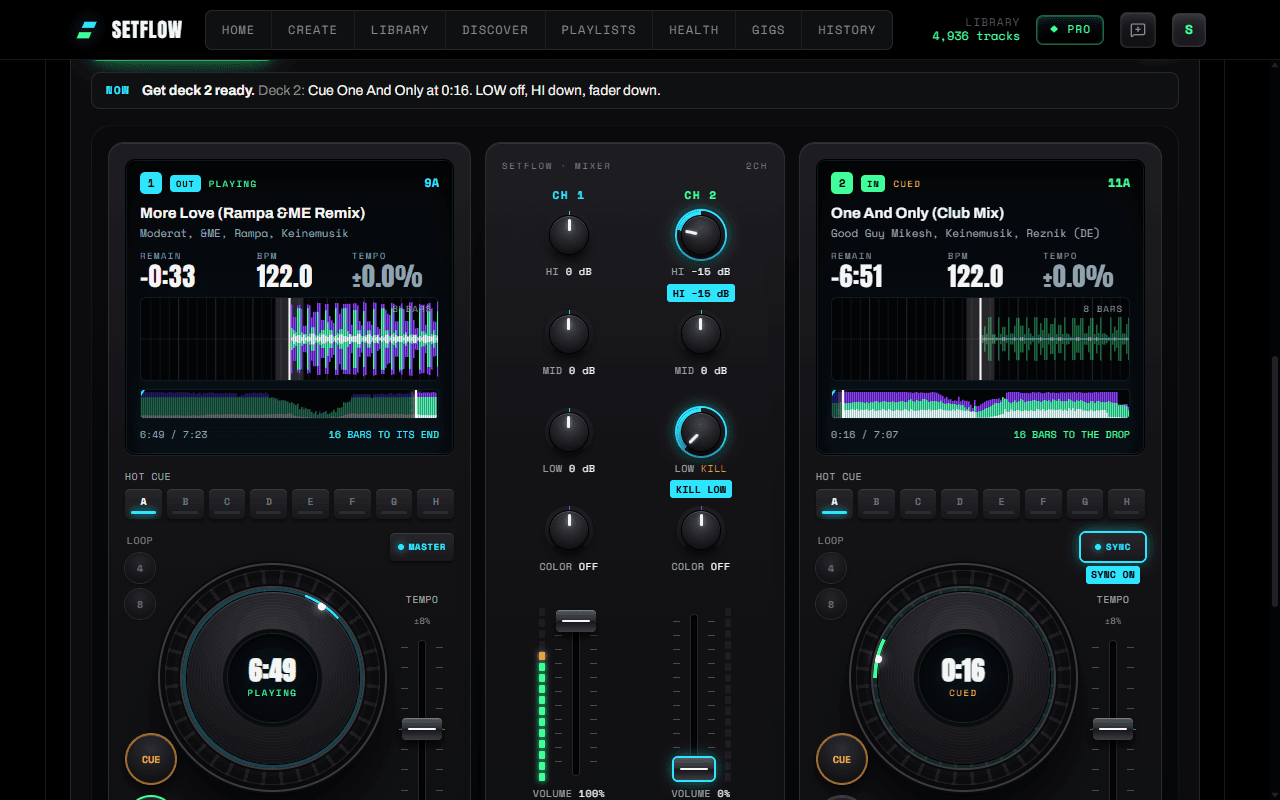
Task: Trigger hot cue F on deck 2
Action: (x=1043, y=503)
